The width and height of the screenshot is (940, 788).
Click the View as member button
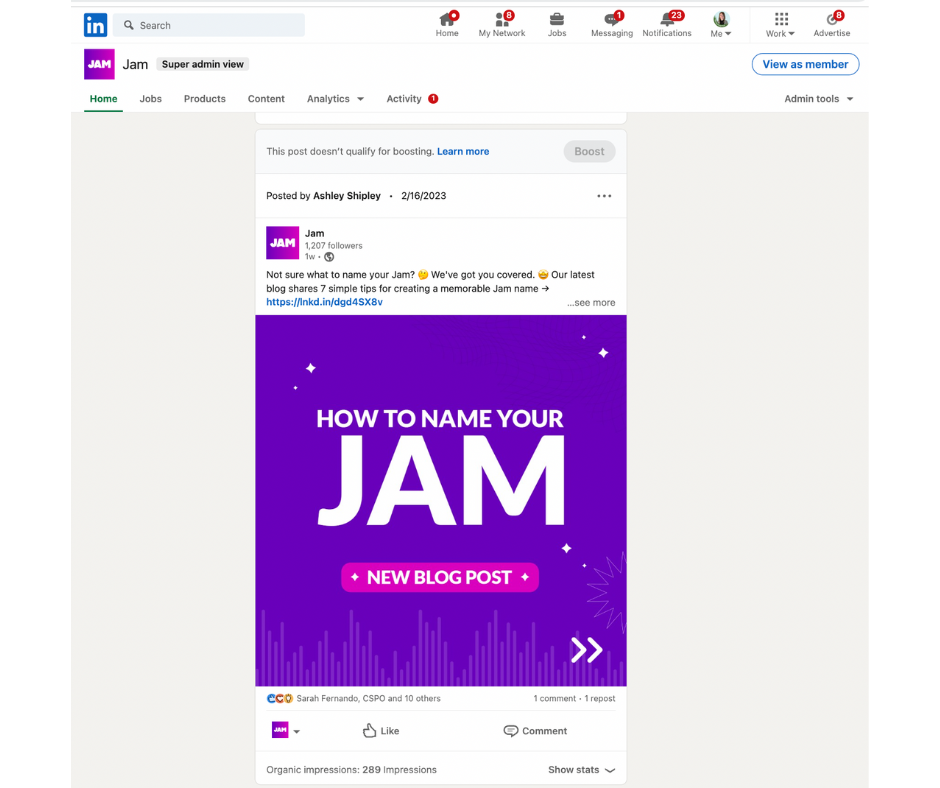(x=805, y=64)
